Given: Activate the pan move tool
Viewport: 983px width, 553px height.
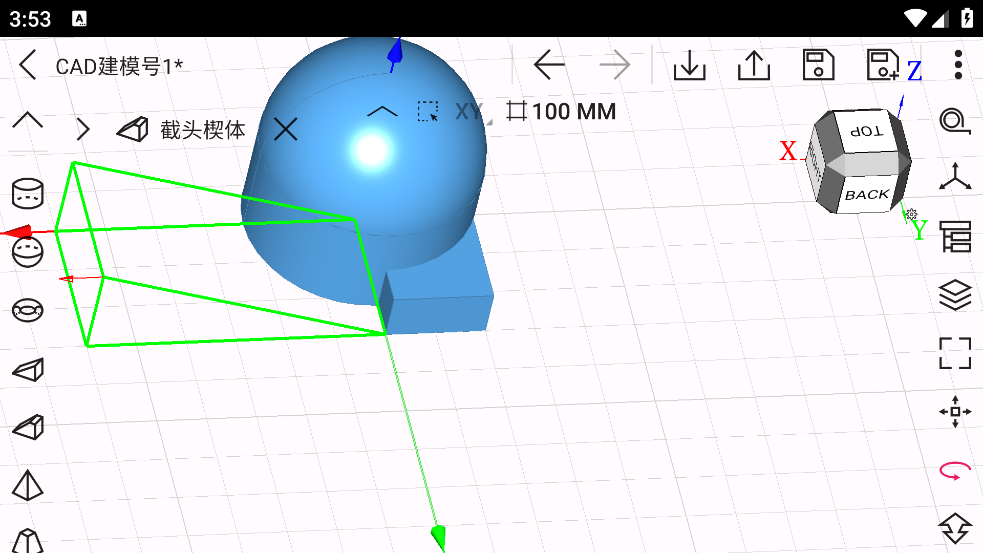Looking at the screenshot, I should (x=955, y=411).
